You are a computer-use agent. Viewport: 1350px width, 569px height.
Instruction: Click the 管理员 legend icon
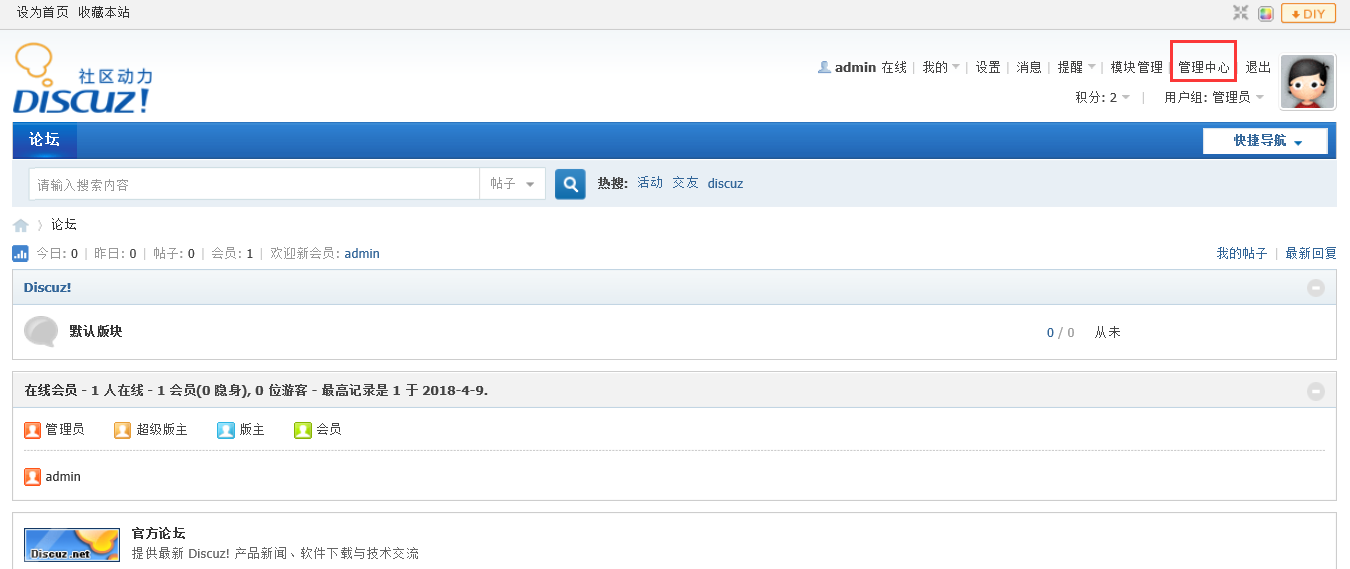[32, 430]
